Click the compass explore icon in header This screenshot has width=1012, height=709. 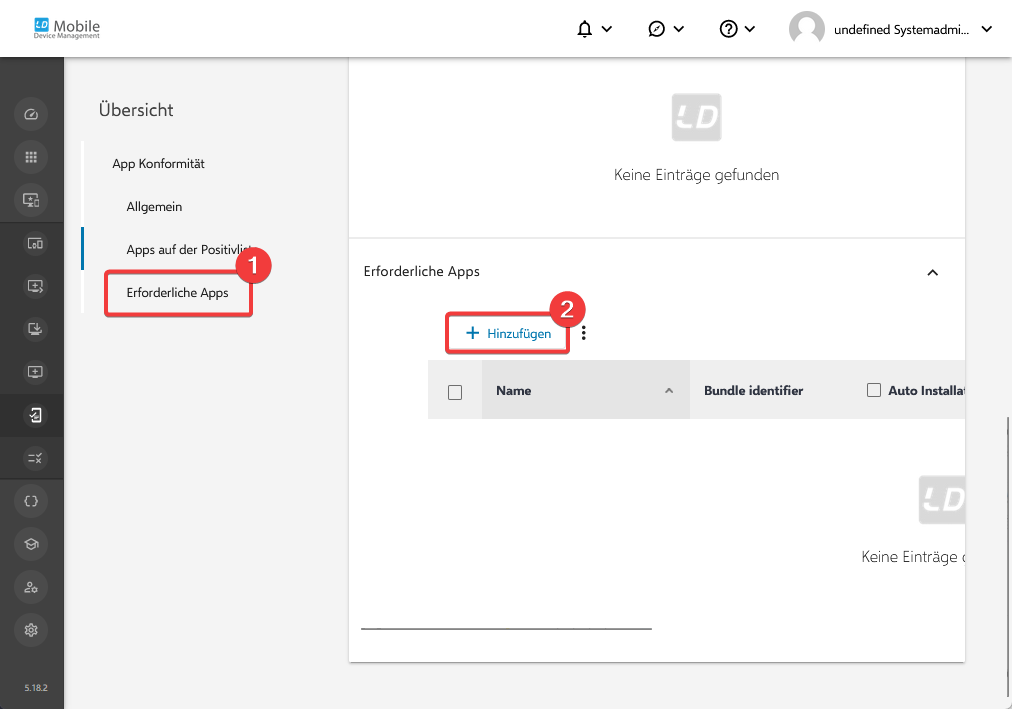click(656, 29)
